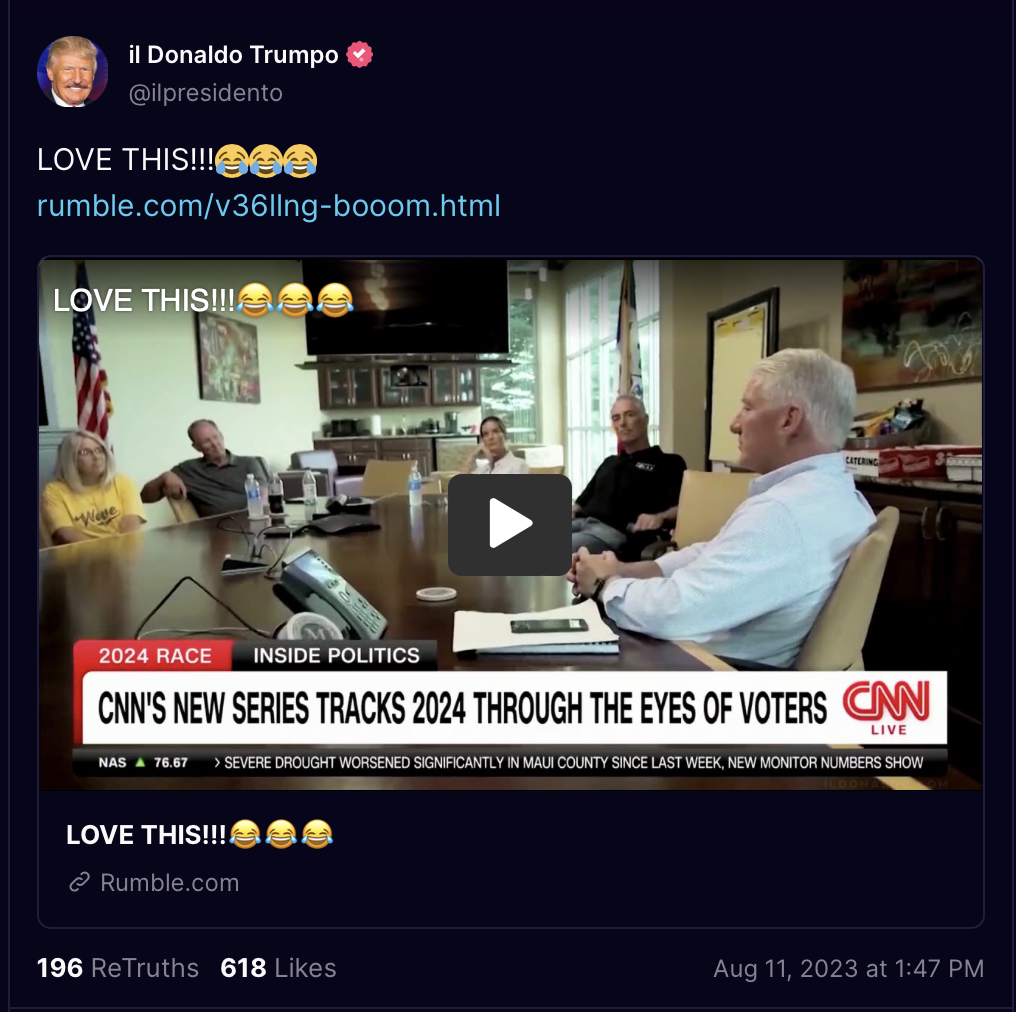Click the Rumble.com source label
1016x1012 pixels.
click(x=170, y=882)
